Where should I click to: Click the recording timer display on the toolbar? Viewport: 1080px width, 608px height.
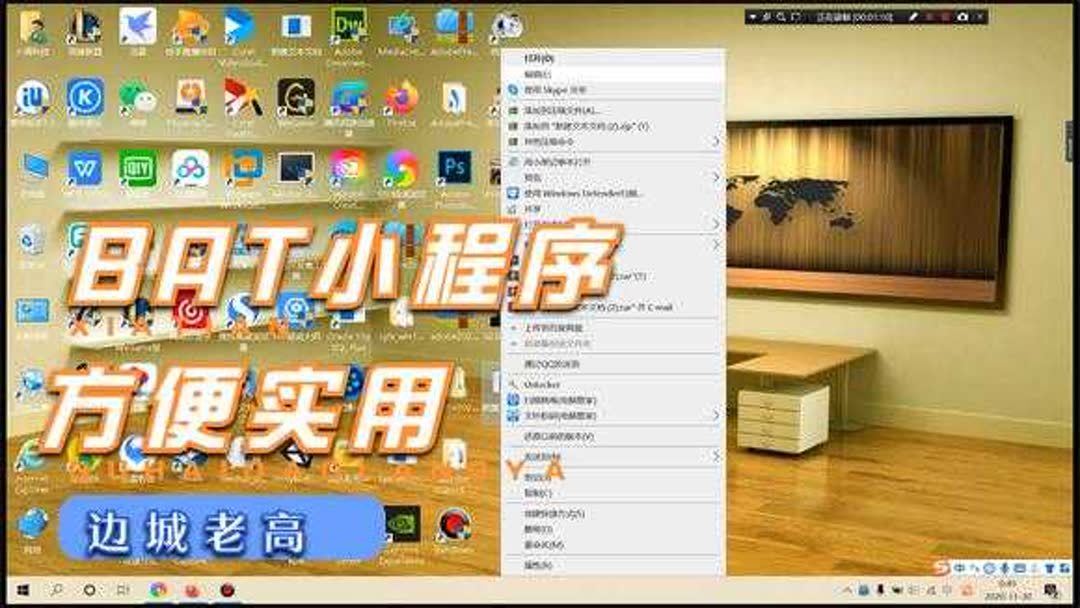tap(866, 17)
